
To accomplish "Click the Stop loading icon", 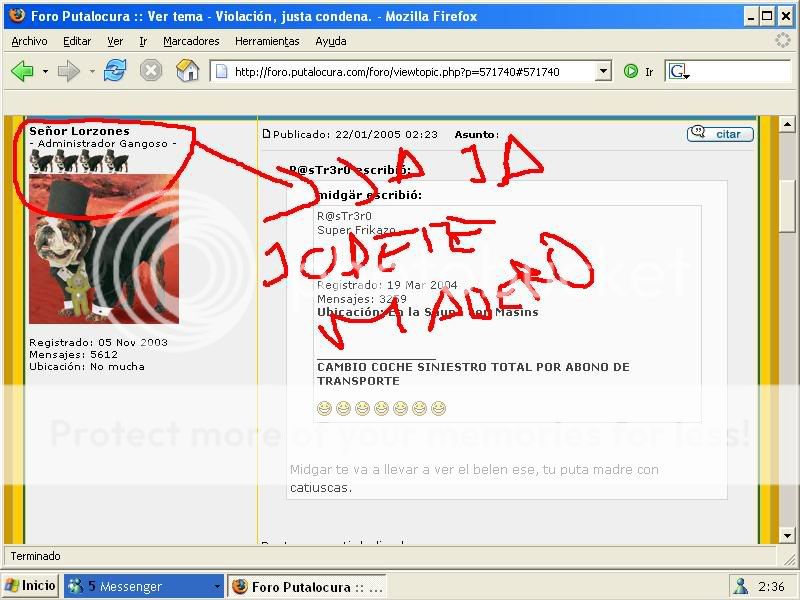I will coord(150,71).
